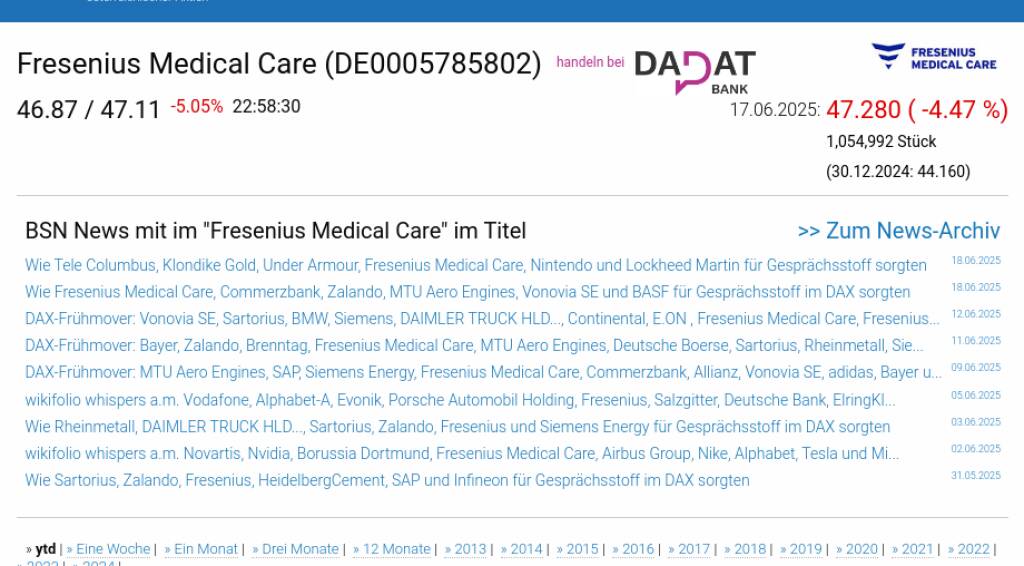Image resolution: width=1024 pixels, height=566 pixels.
Task: Switch to the Eine Woche period
Action: [x=113, y=549]
